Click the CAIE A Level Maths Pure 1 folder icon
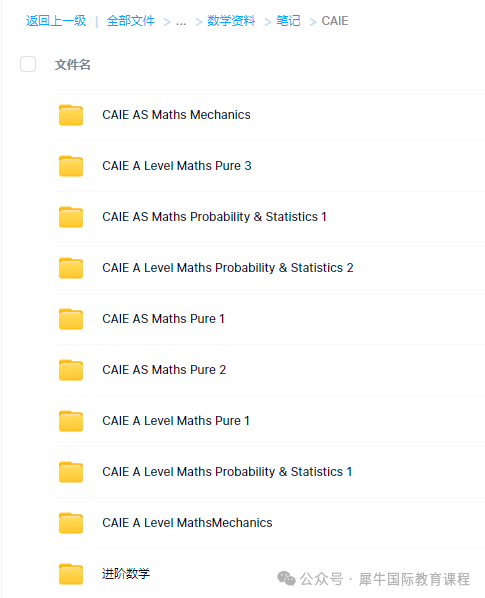Viewport: 485px width, 598px height. 71,421
